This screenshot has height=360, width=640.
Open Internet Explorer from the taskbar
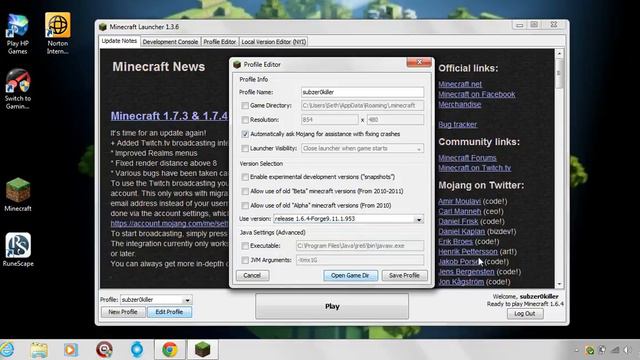click(7, 350)
